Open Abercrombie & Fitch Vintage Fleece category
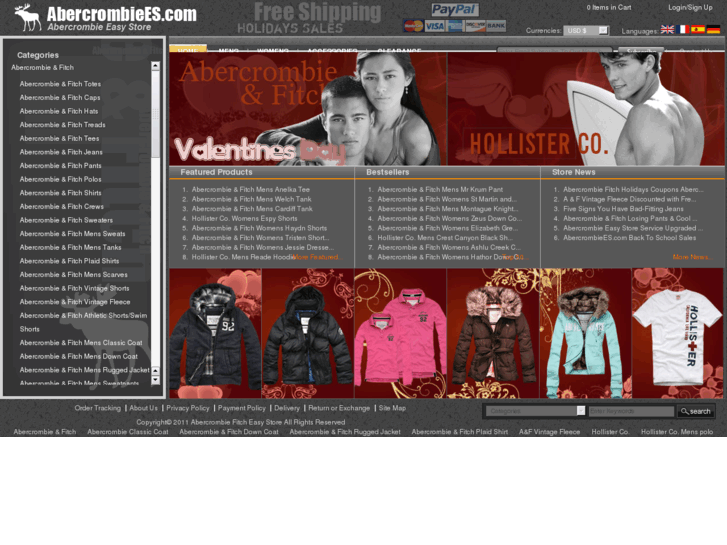Viewport: 727px width, 545px height. click(x=75, y=301)
